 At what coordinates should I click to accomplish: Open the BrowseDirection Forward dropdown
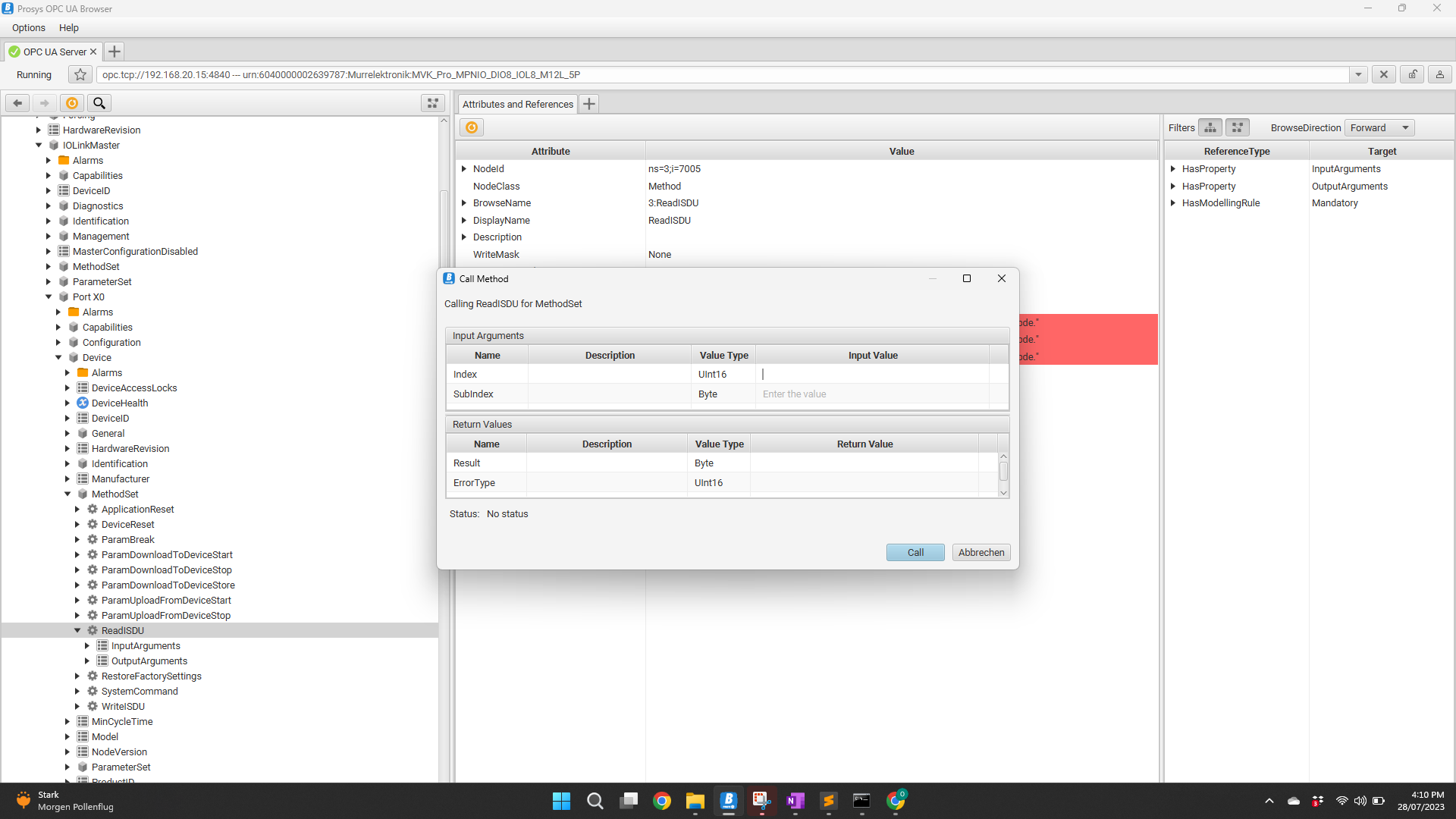point(1379,127)
